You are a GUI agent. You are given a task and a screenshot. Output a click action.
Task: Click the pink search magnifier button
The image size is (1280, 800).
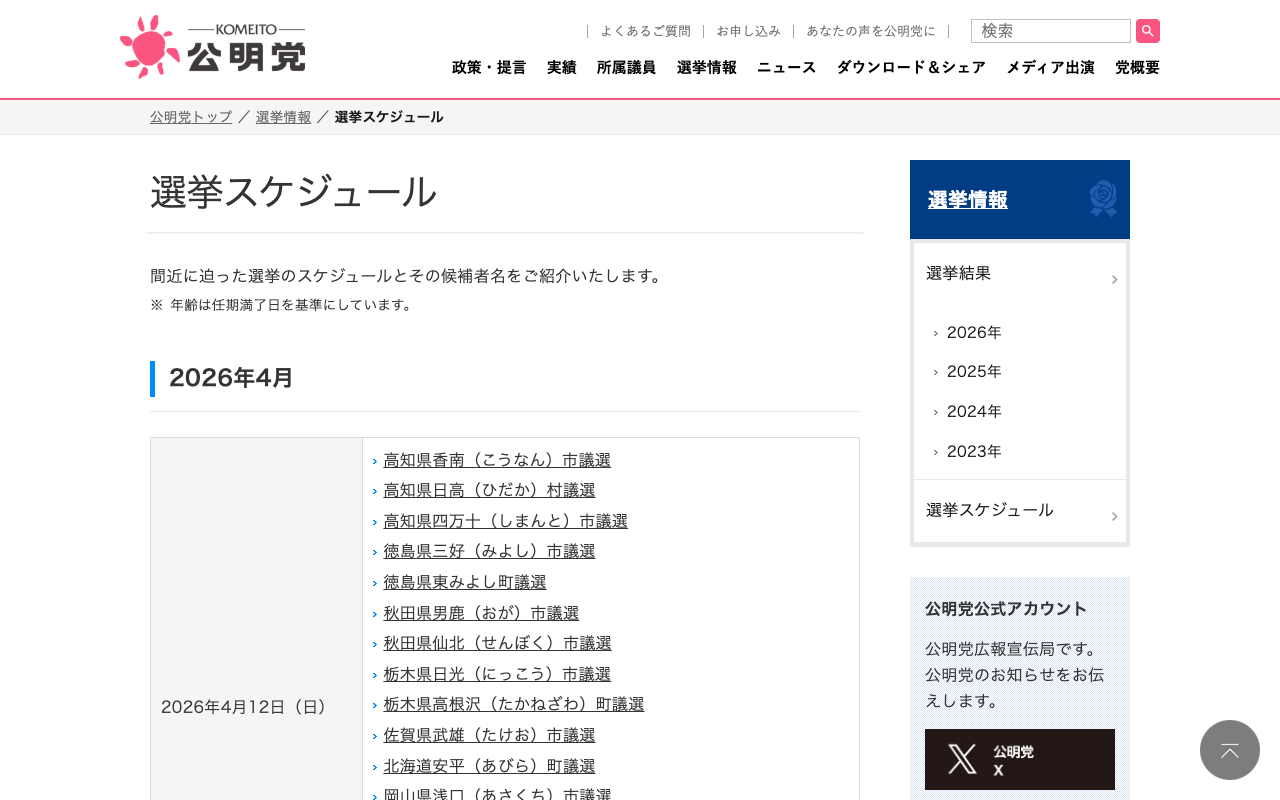coord(1148,31)
